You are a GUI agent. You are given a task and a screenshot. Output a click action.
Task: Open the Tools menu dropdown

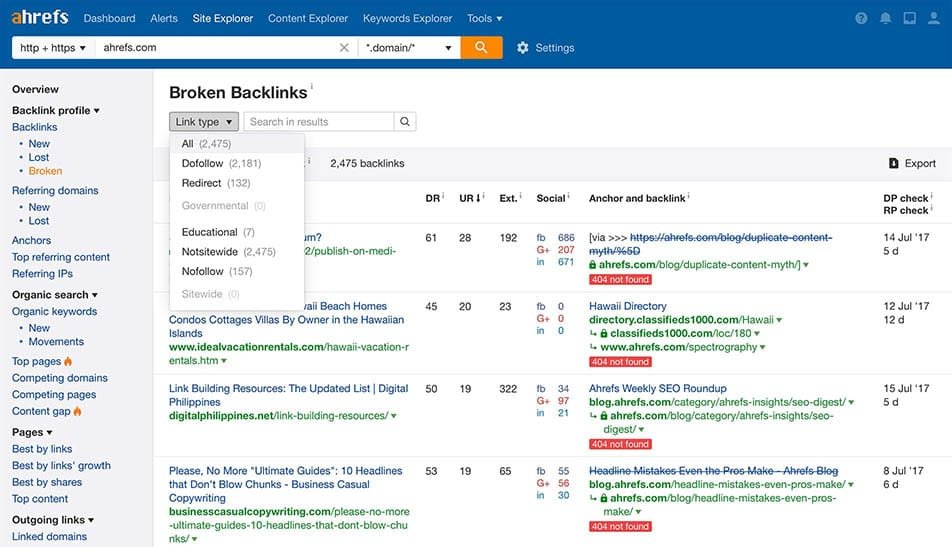pos(484,18)
